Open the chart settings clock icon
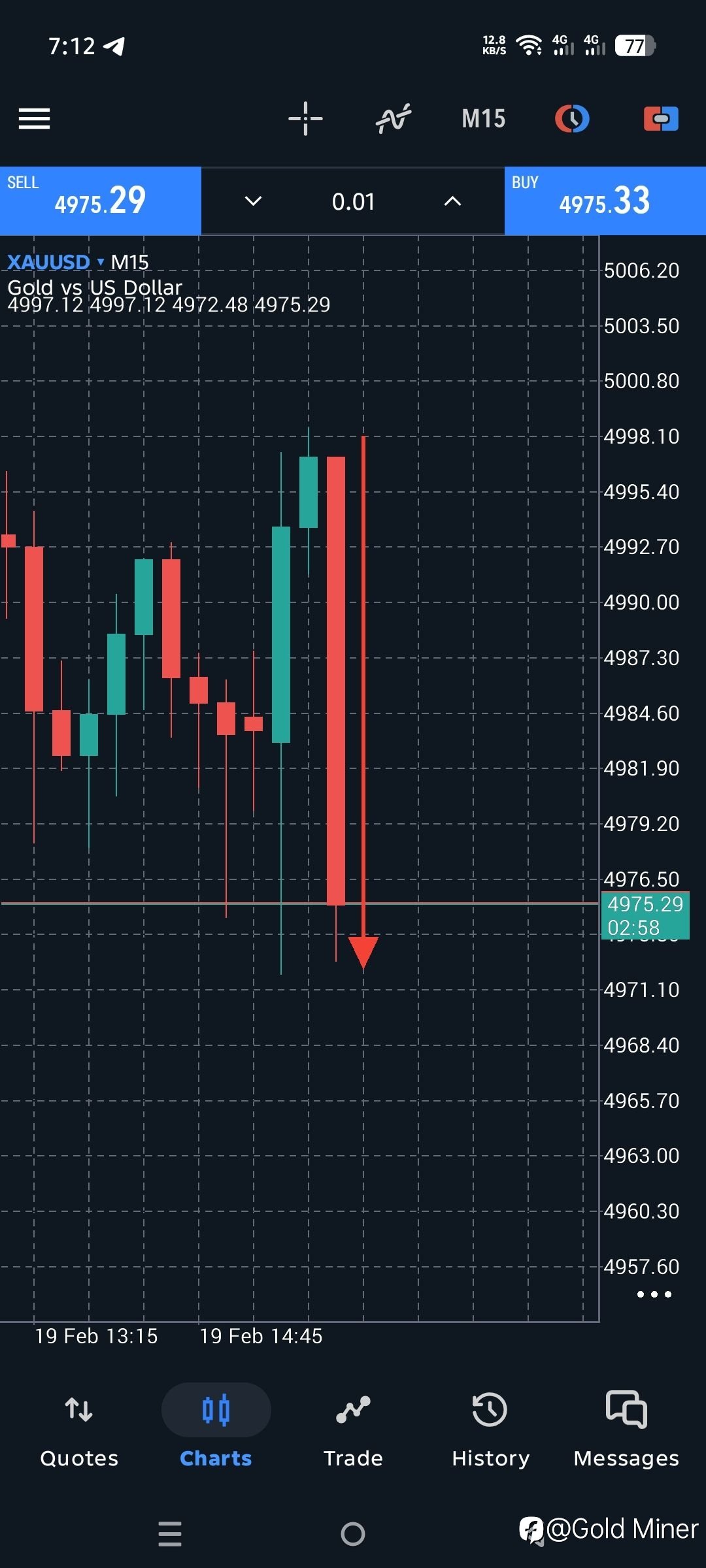This screenshot has width=706, height=1568. click(572, 119)
